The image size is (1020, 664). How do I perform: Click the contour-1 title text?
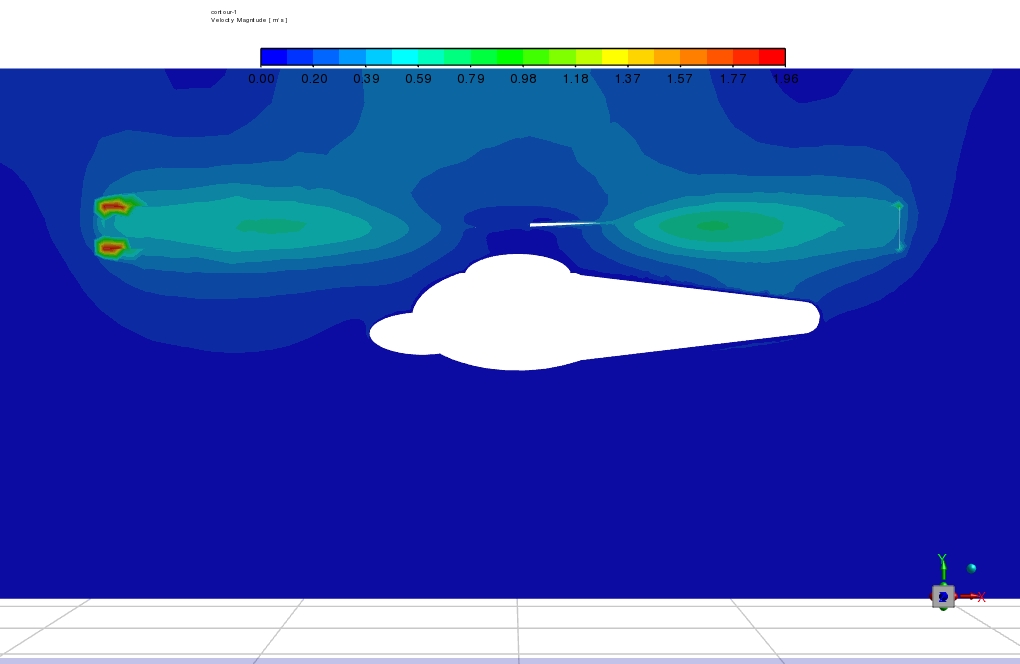pyautogui.click(x=223, y=12)
